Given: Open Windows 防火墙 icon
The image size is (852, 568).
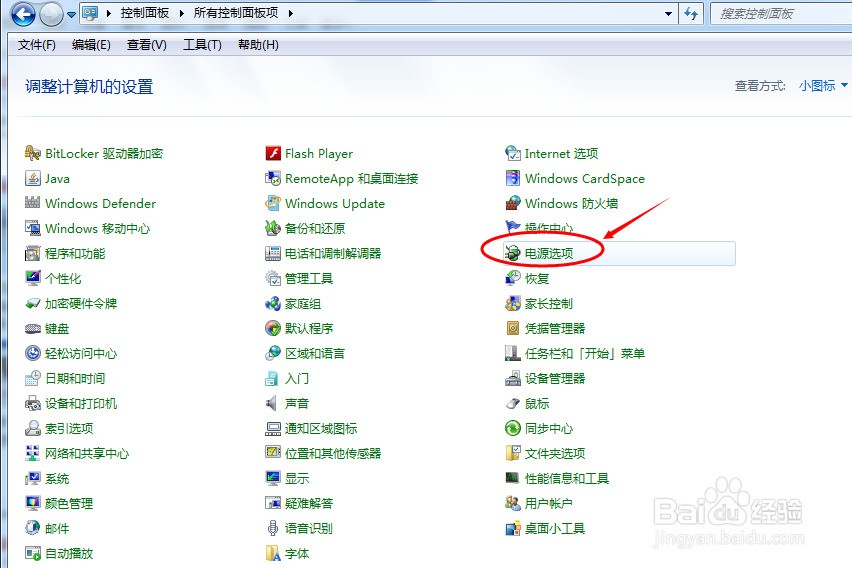Looking at the screenshot, I should click(513, 203).
